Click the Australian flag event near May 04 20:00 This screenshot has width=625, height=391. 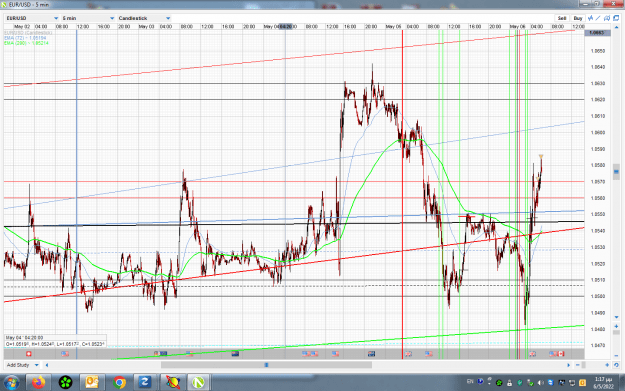[x=372, y=354]
